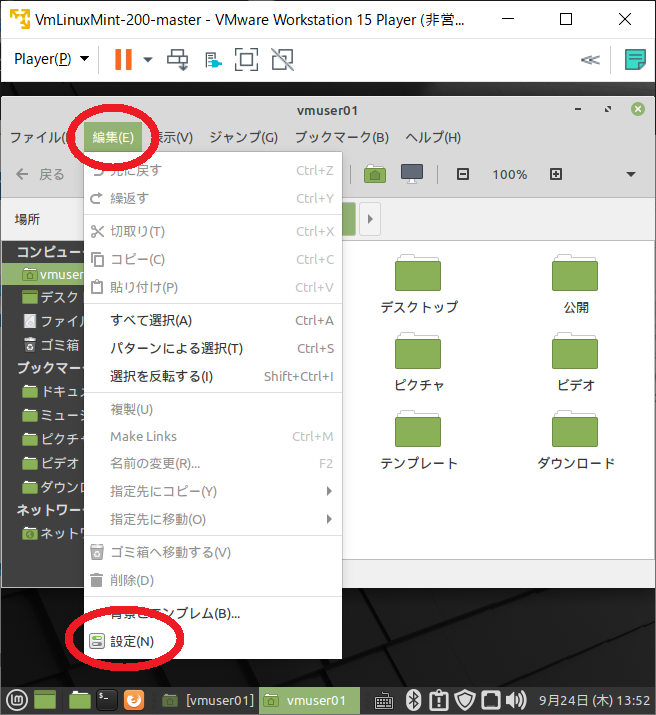Open the VMware notes icon

pos(635,59)
